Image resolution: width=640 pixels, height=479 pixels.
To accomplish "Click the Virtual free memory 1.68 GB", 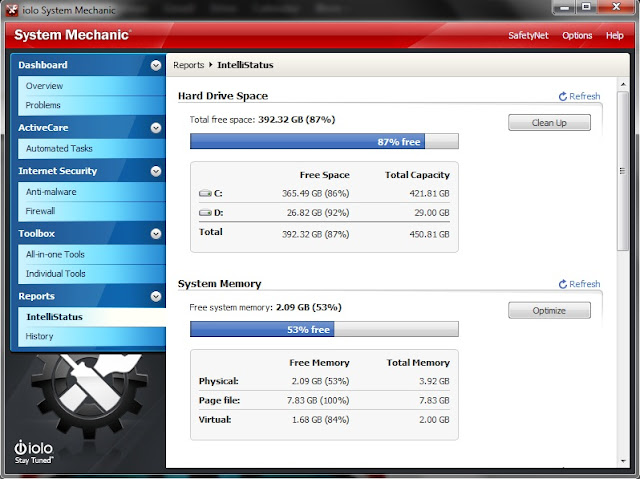I will tap(320, 419).
